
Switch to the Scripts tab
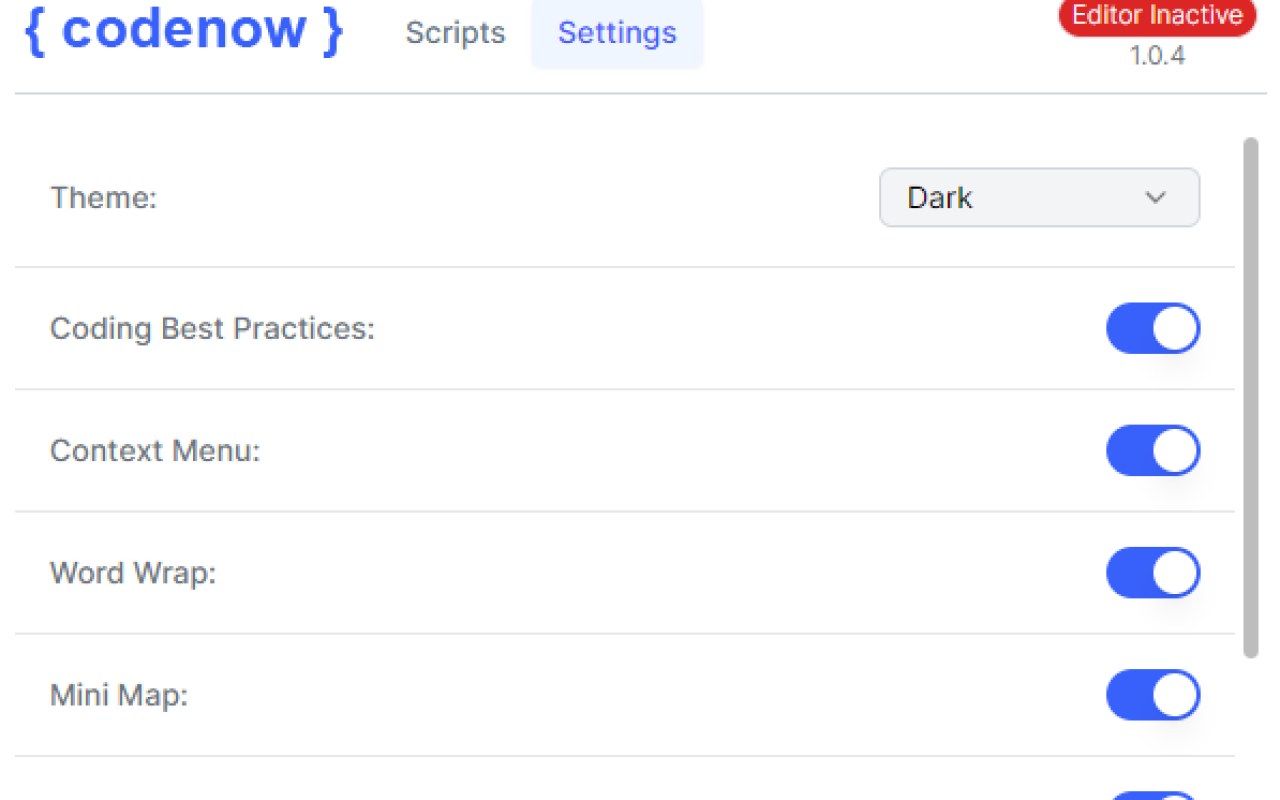455,32
